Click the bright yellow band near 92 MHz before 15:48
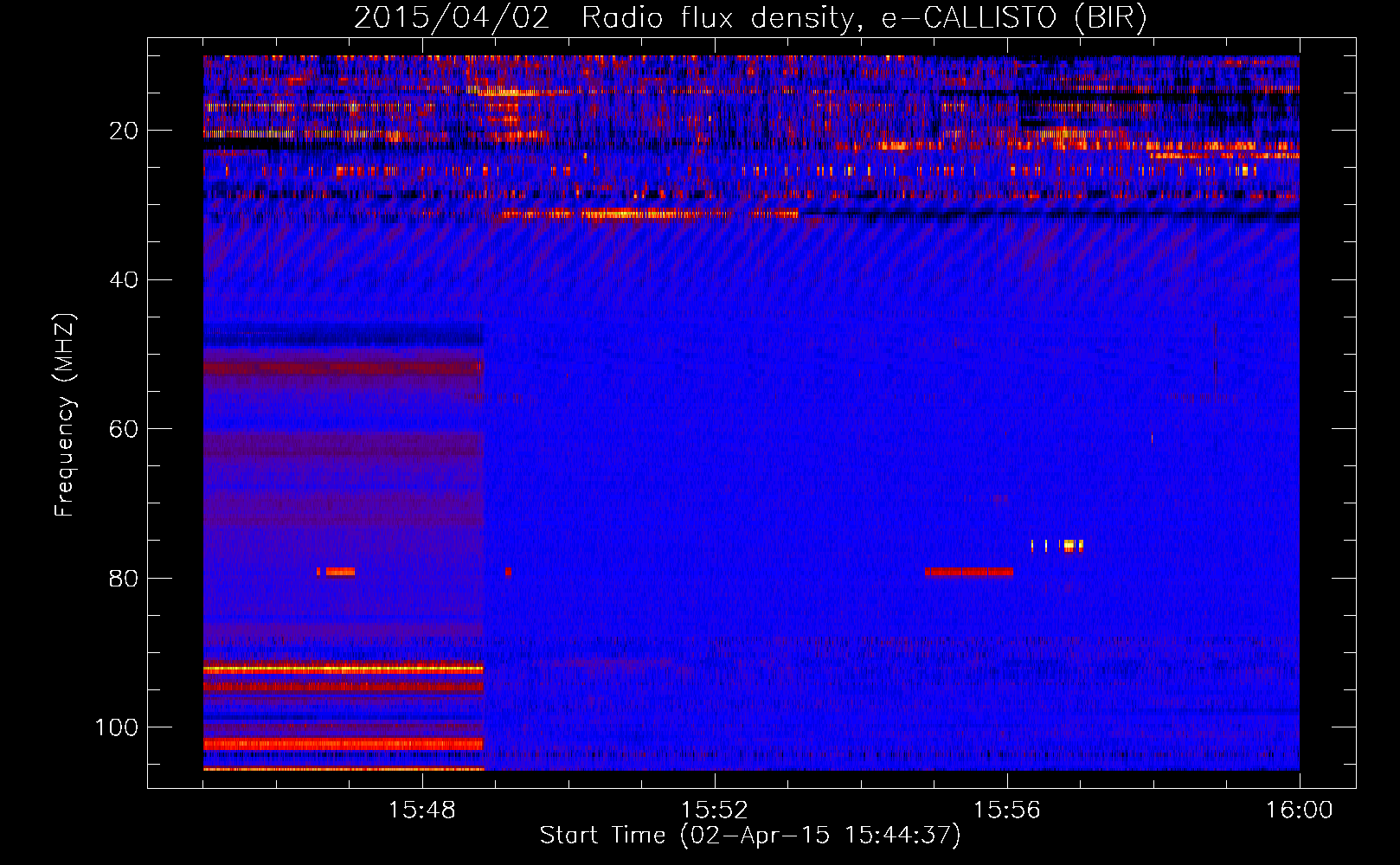1400x865 pixels. coord(344,669)
